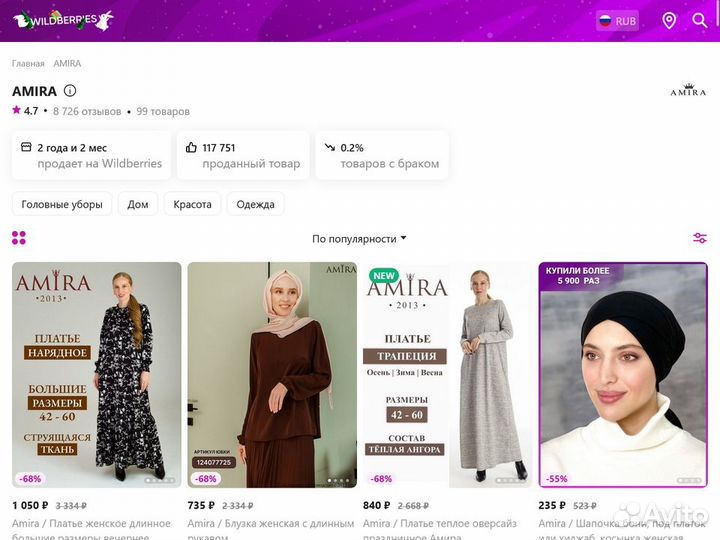
Task: Open the Платье трапеция product photo
Action: coord(447,375)
